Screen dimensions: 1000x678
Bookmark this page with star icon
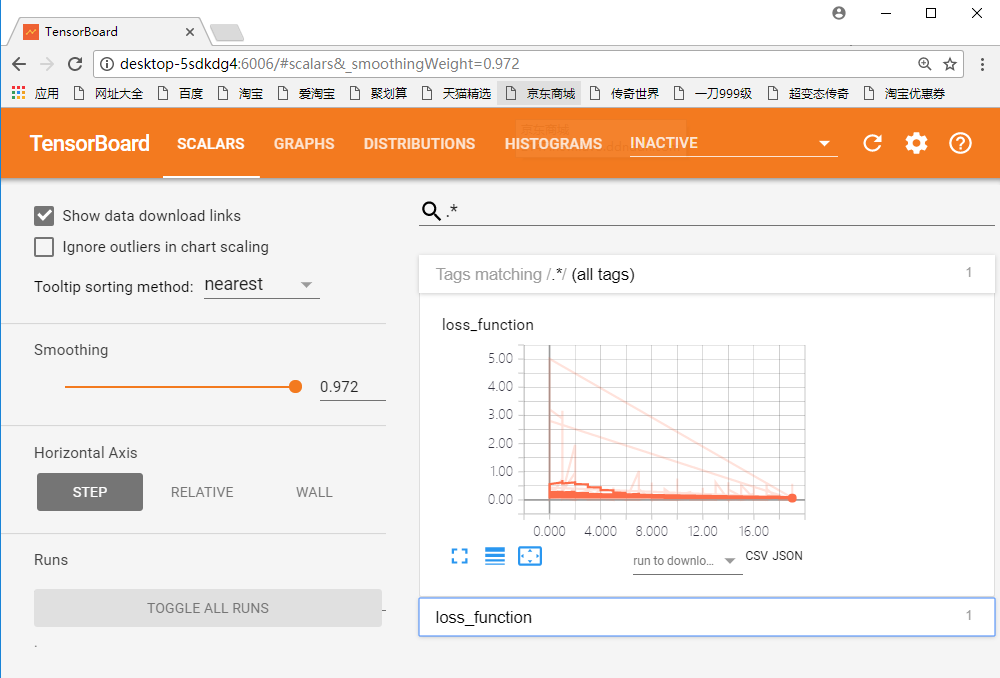click(x=950, y=64)
